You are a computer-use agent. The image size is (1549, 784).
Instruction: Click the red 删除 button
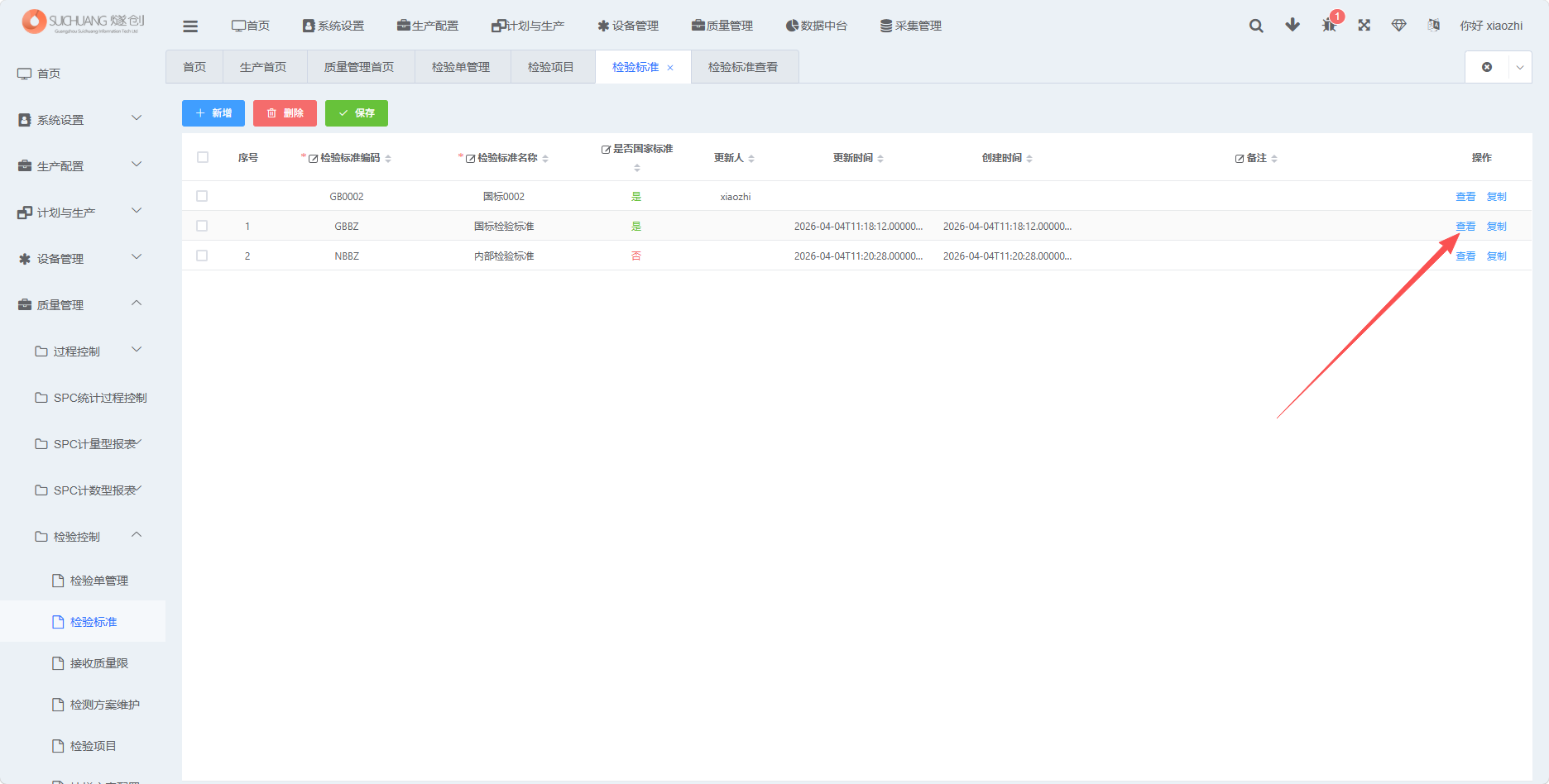click(x=285, y=113)
